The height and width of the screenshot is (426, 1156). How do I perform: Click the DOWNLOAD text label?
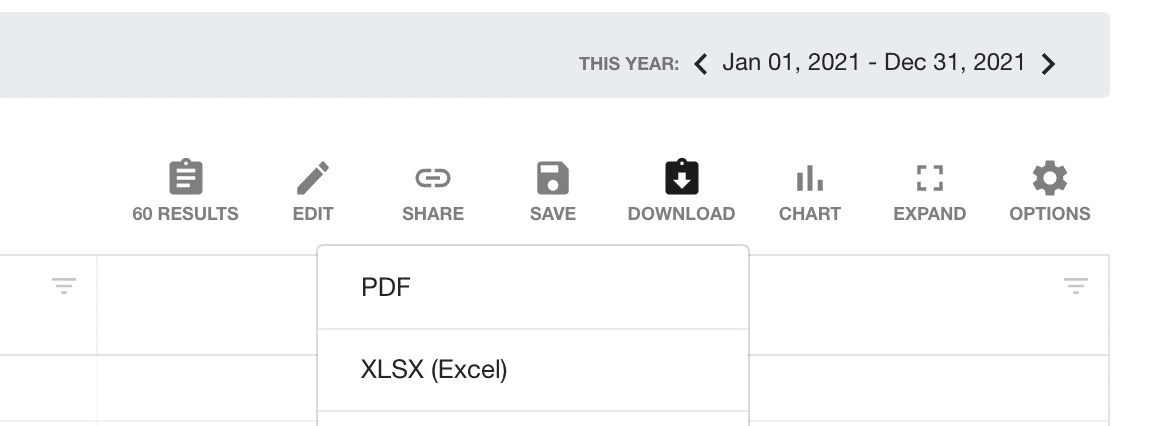coord(681,214)
